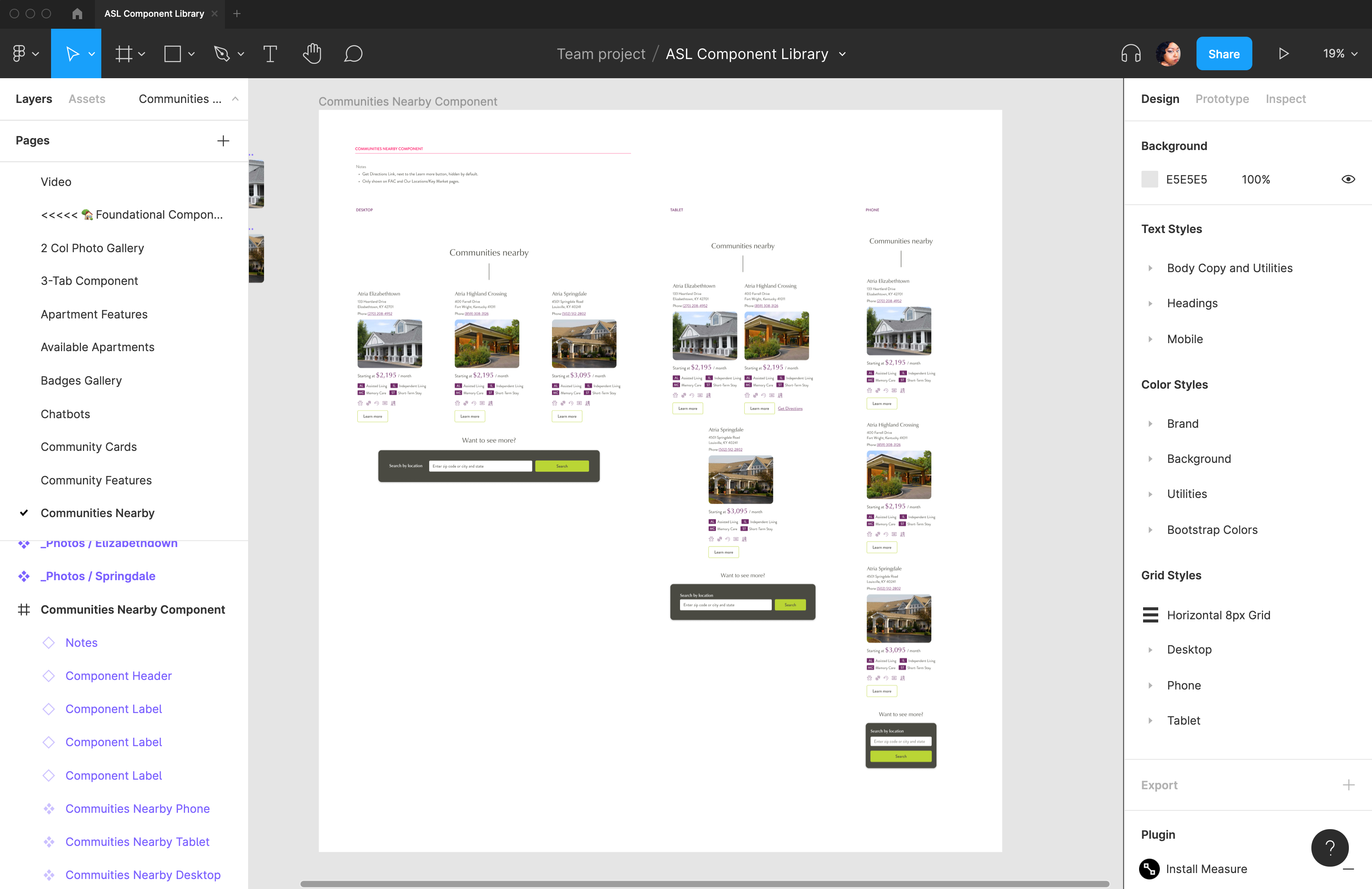The height and width of the screenshot is (889, 1372).
Task: Expand the Desktop grid styles
Action: [x=1150, y=650]
